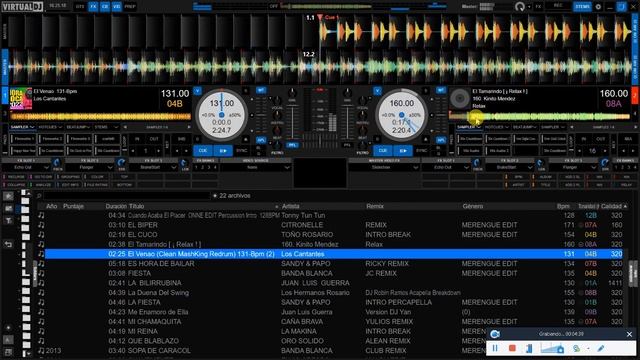Click the back arrow icon in browser sidebar
This screenshot has height=360, width=640.
(x=8, y=244)
